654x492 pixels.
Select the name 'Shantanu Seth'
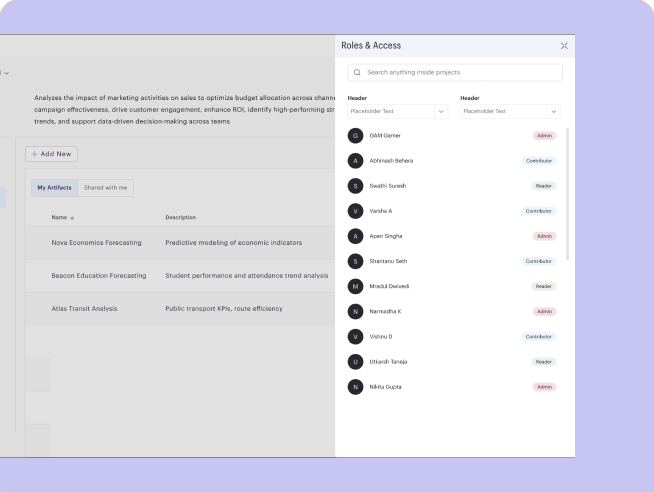click(x=388, y=261)
